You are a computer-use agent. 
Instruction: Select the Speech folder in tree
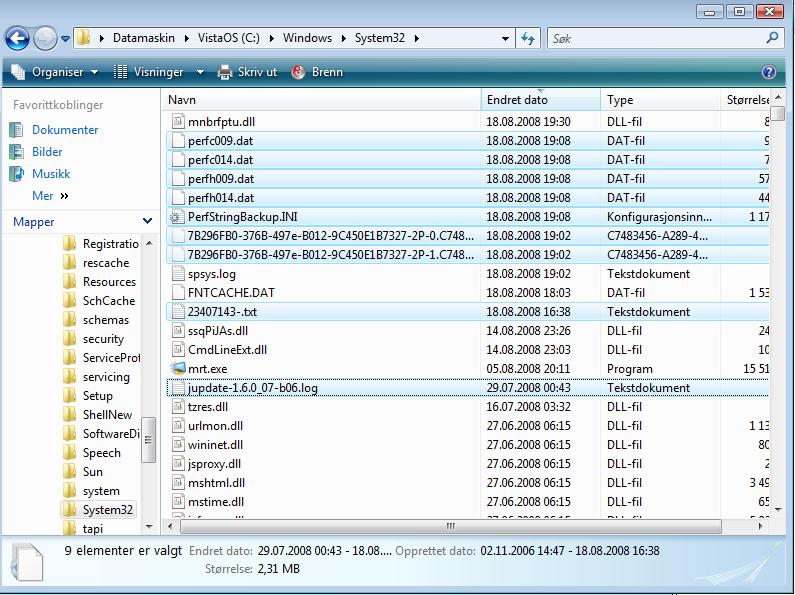101,453
